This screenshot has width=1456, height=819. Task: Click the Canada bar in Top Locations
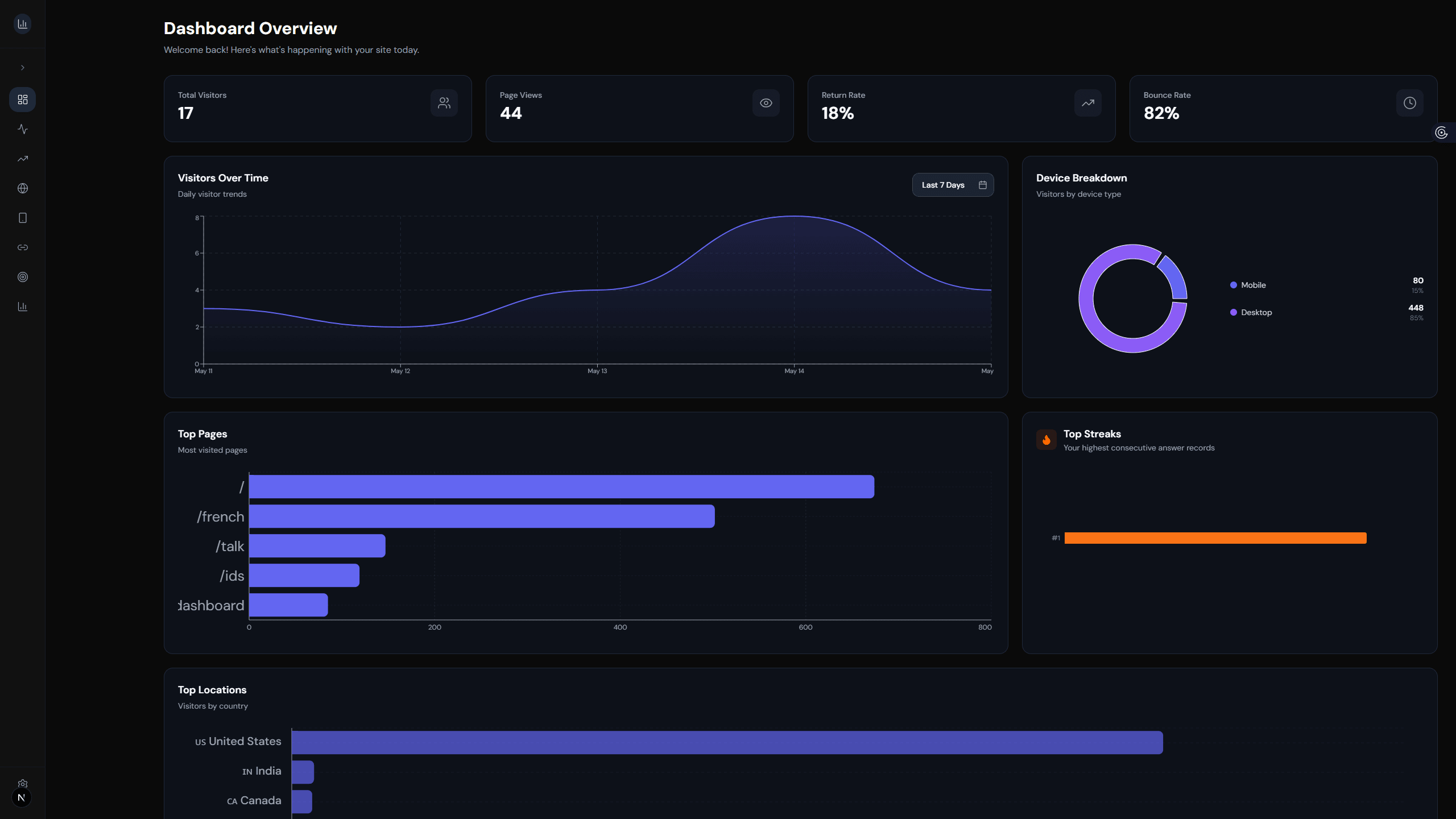coord(302,802)
